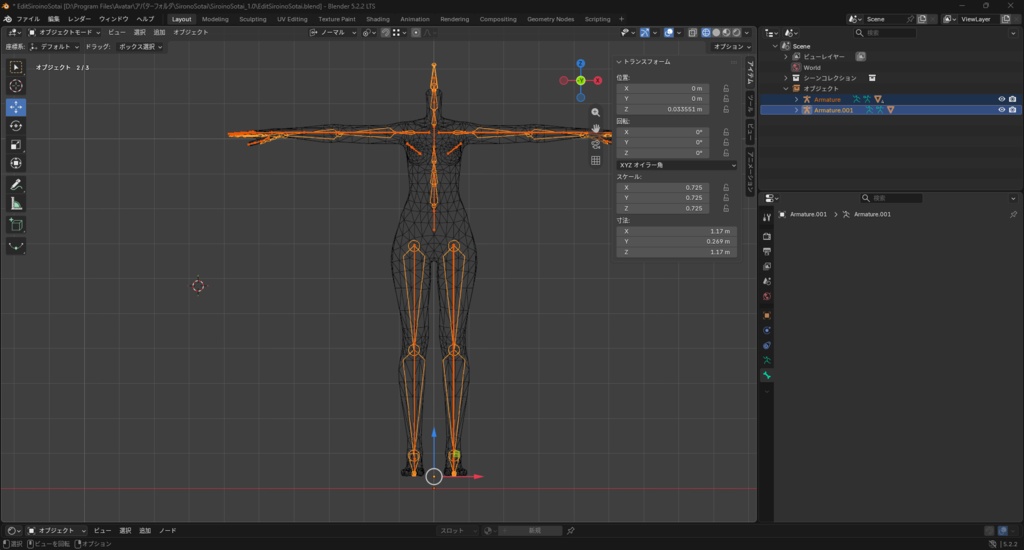Open the Bone properties tab icon
The height and width of the screenshot is (550, 1024).
(x=767, y=375)
